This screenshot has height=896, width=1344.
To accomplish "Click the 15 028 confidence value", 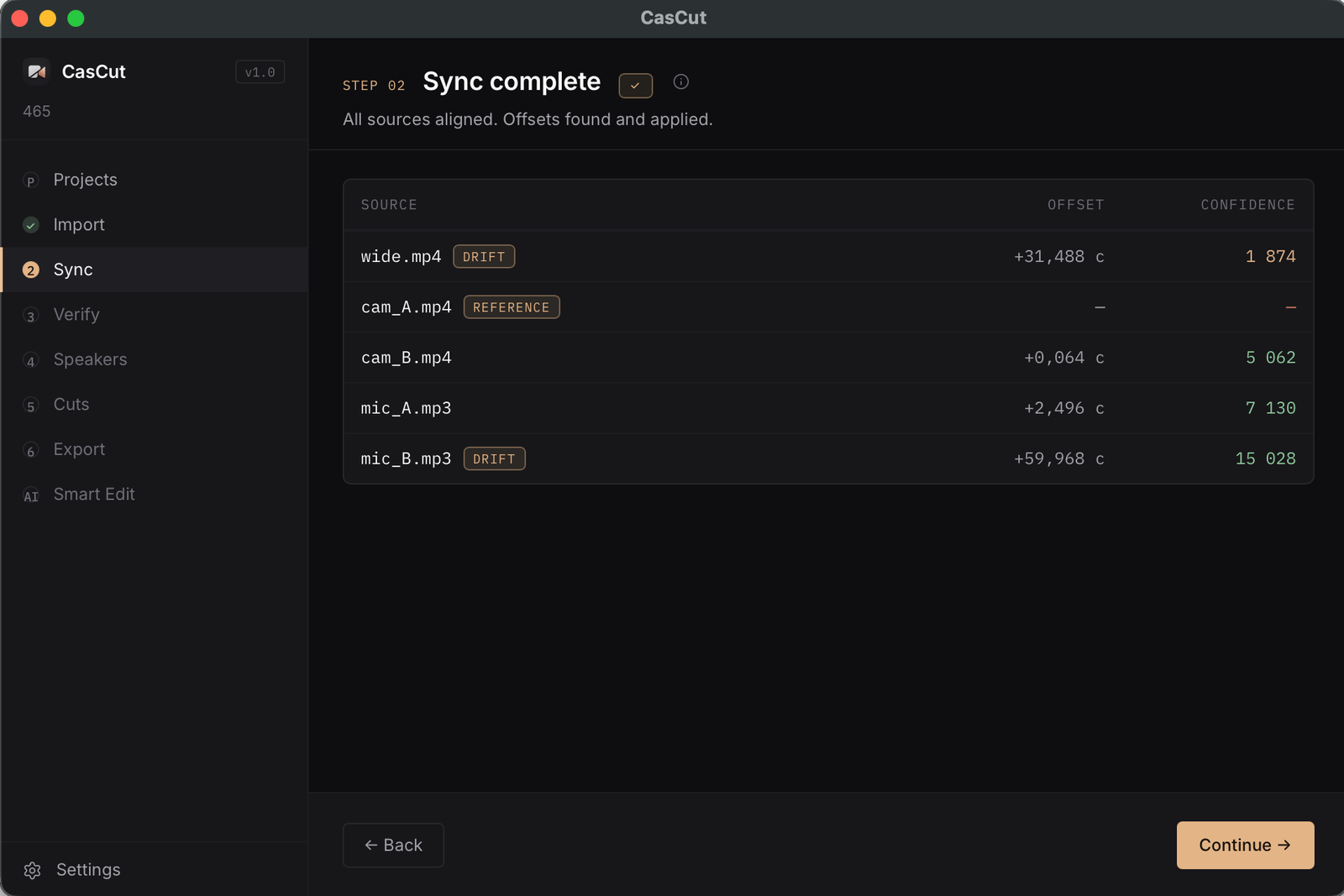I will [1265, 458].
